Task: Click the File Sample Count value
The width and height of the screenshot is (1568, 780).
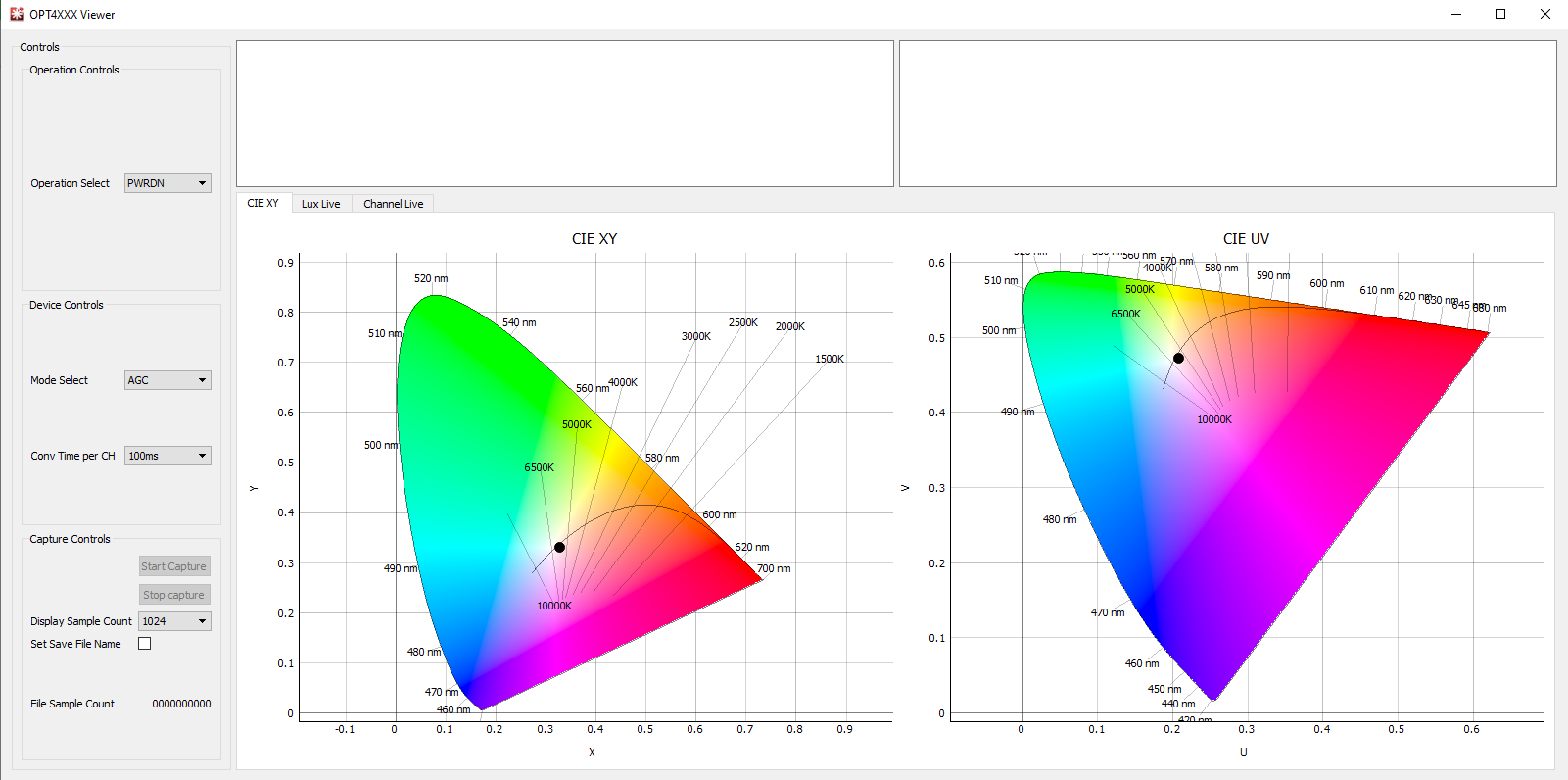Action: tap(181, 704)
